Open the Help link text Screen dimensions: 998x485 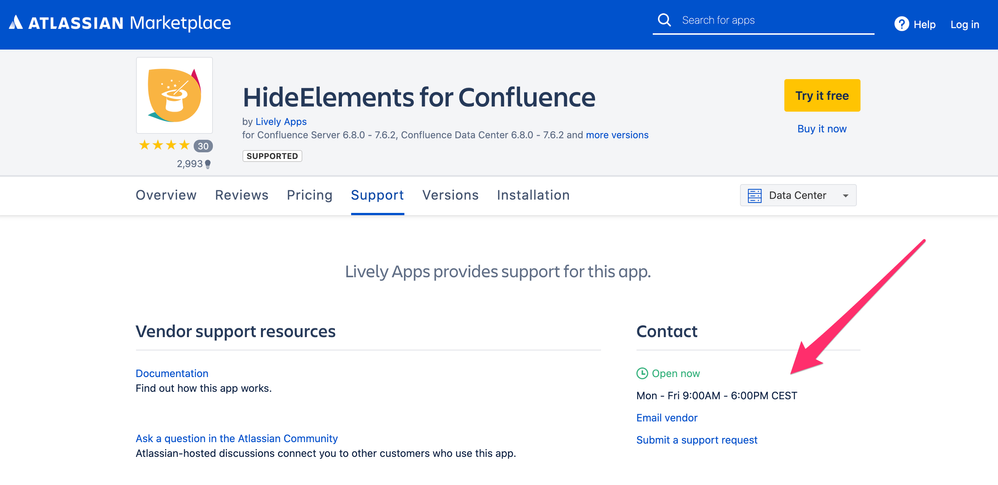(x=924, y=25)
